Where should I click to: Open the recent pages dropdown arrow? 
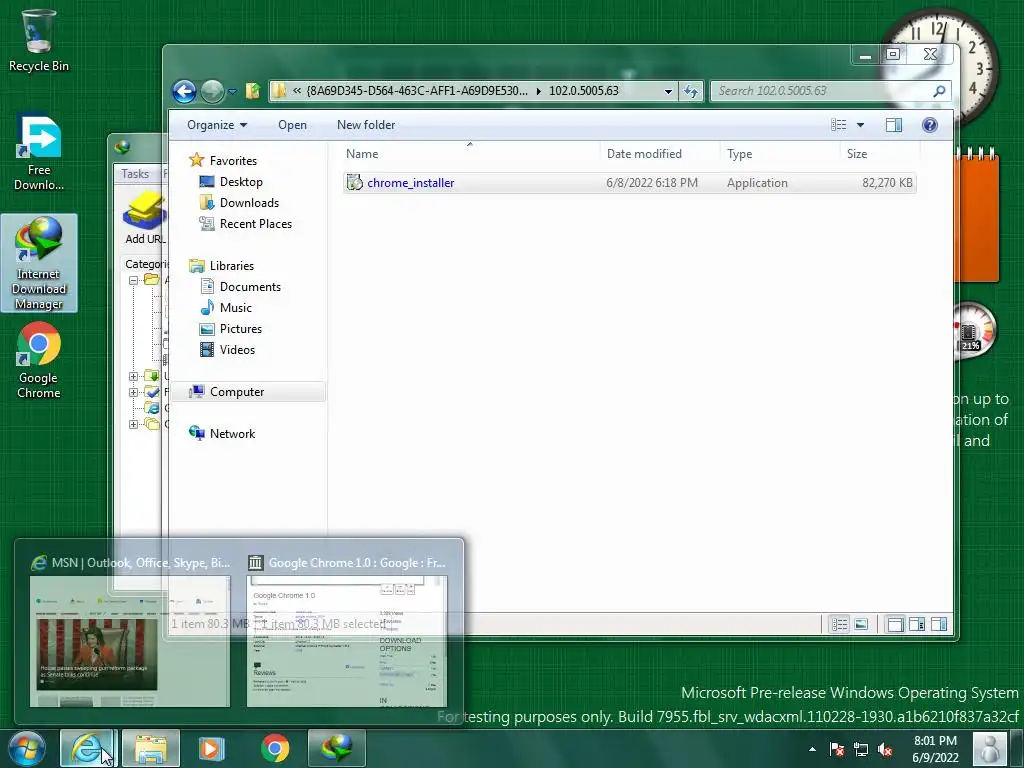(232, 91)
